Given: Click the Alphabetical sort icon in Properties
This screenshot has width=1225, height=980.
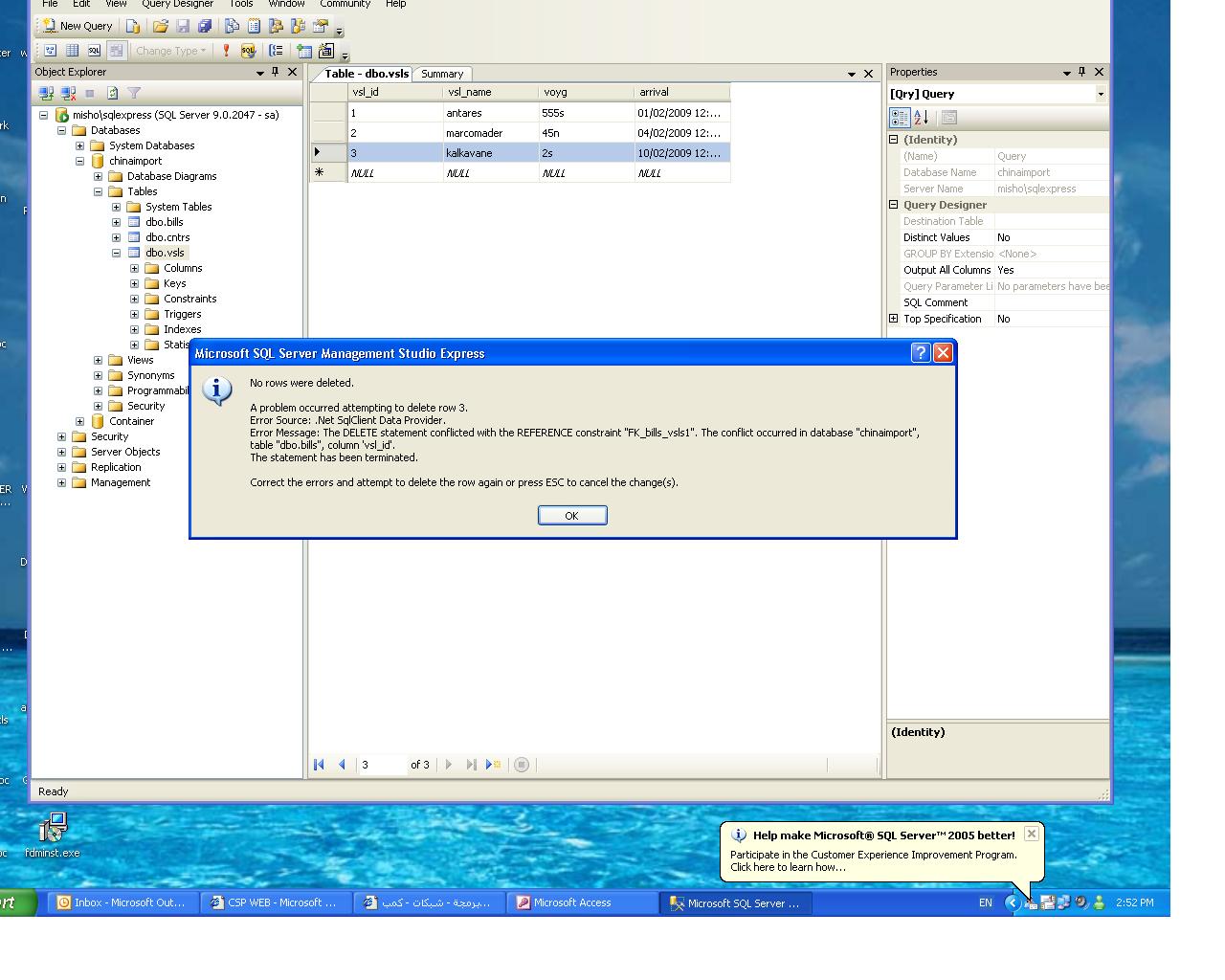Looking at the screenshot, I should tap(922, 117).
